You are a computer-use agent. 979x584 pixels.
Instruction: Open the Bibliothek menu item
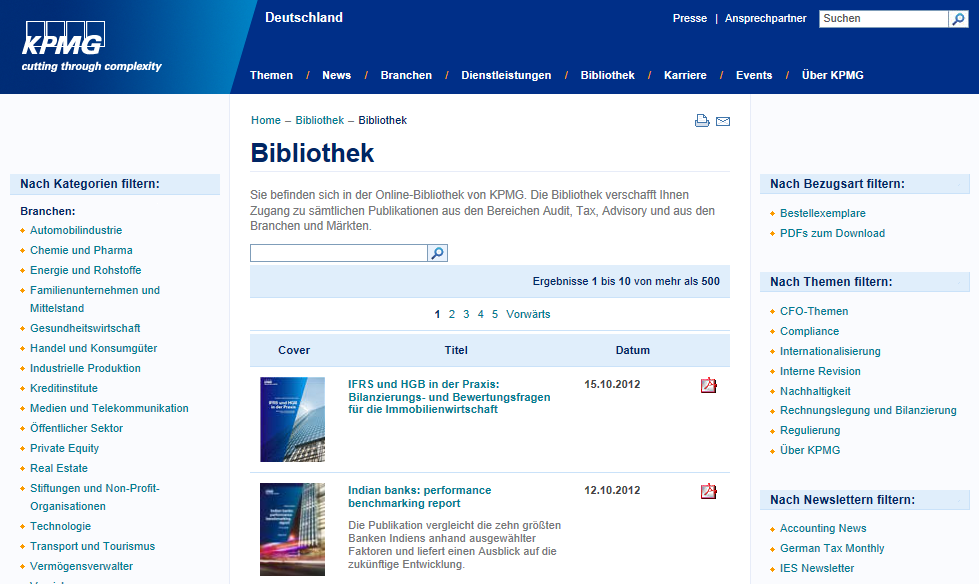pyautogui.click(x=608, y=75)
